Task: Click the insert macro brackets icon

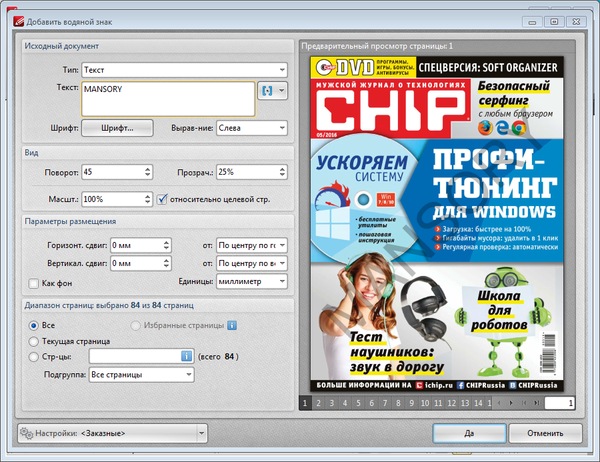Action: click(267, 90)
